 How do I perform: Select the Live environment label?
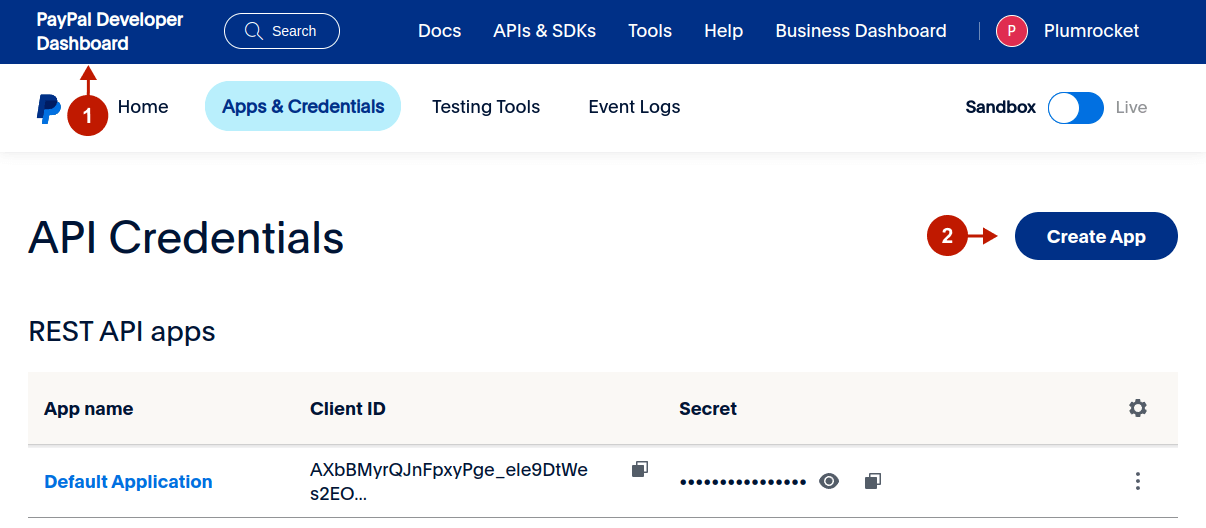tap(1131, 108)
